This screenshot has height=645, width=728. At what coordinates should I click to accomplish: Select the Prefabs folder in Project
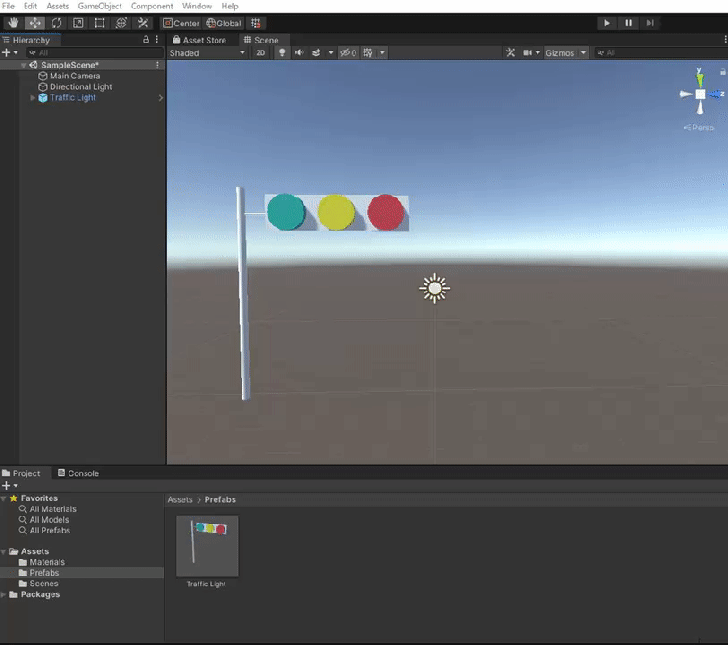pyautogui.click(x=44, y=573)
